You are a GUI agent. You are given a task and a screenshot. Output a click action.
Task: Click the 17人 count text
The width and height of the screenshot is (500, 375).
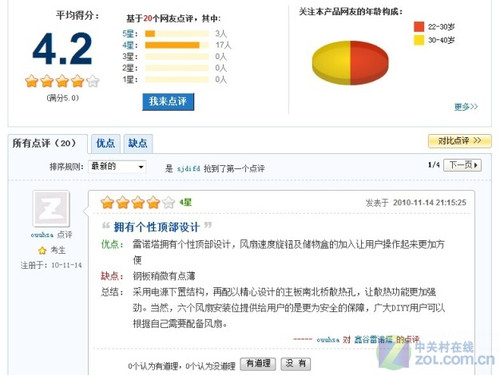coord(223,45)
